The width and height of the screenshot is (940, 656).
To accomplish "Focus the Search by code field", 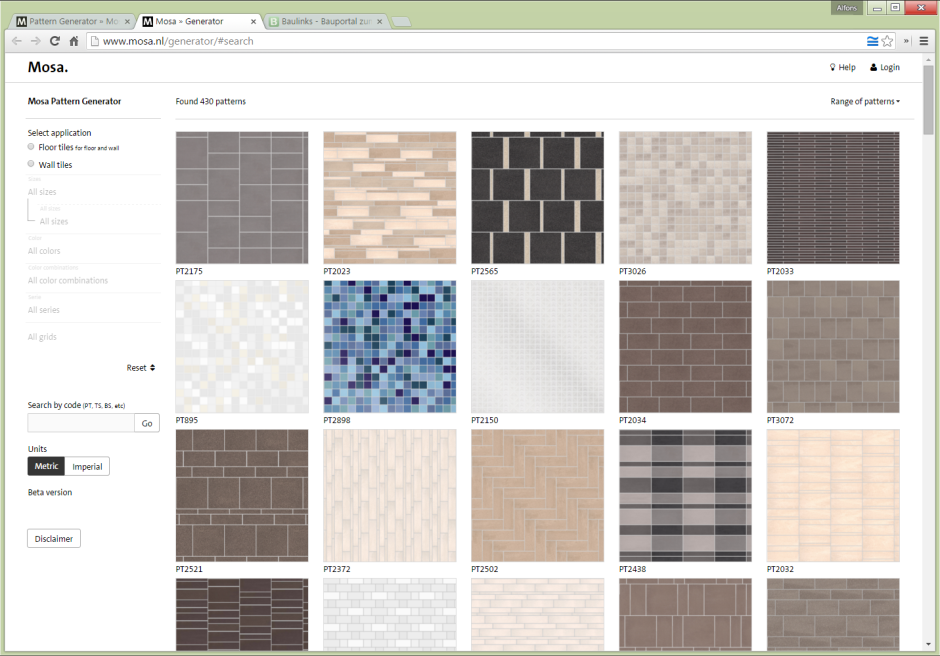I will point(81,423).
